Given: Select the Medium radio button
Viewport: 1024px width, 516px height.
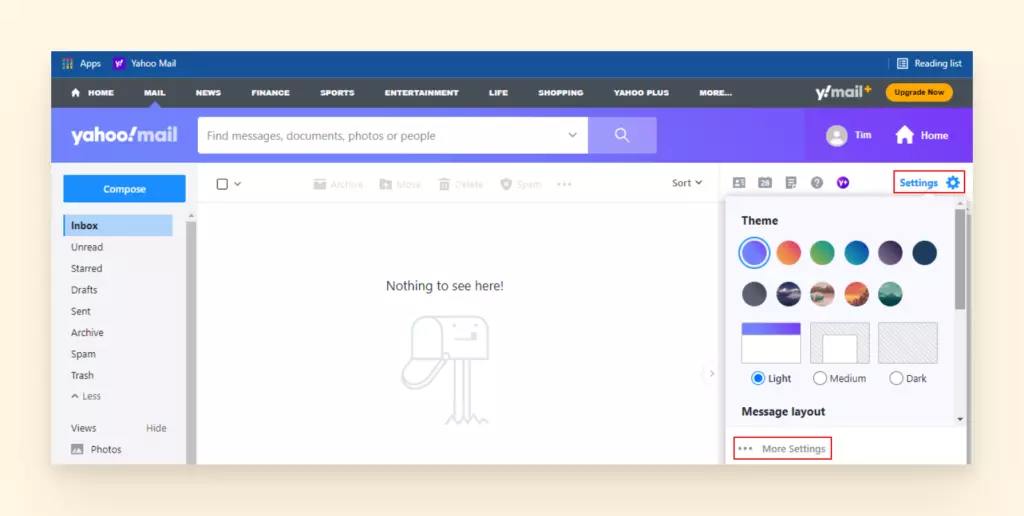Looking at the screenshot, I should point(820,378).
